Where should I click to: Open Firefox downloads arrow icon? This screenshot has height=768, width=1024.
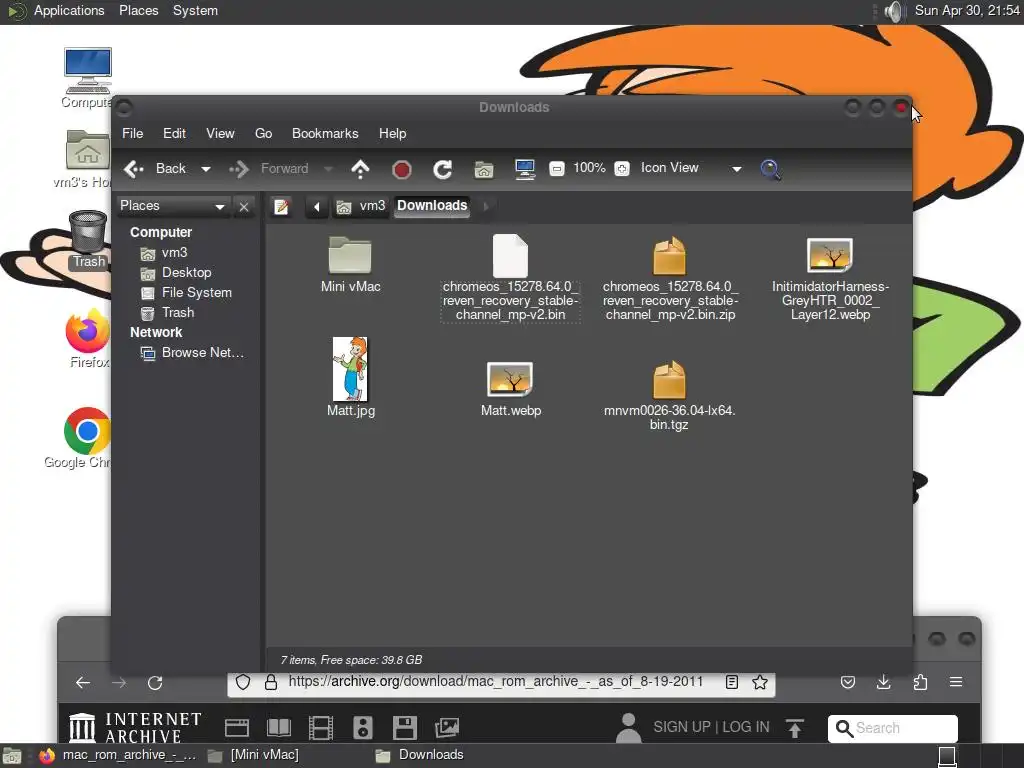[884, 682]
